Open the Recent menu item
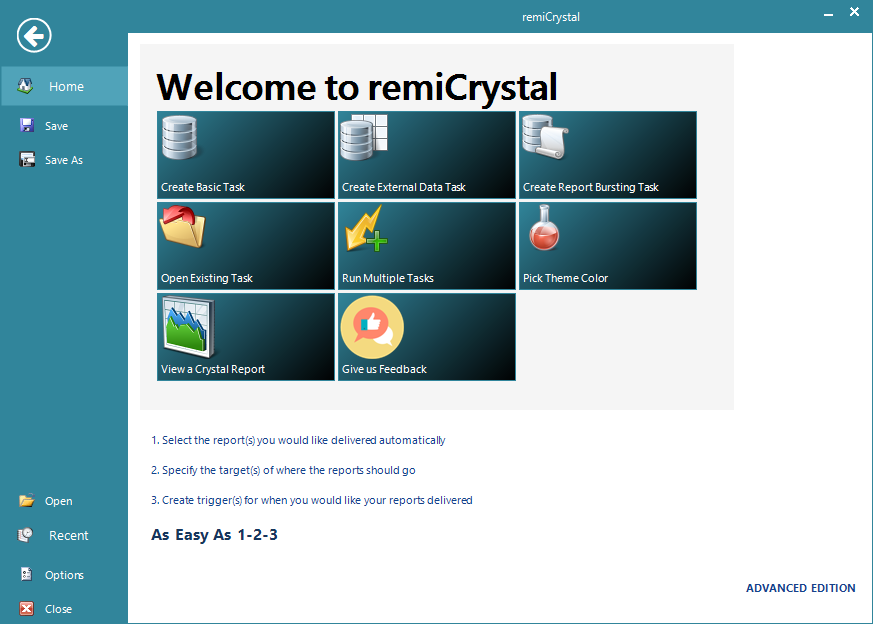Image resolution: width=873 pixels, height=624 pixels. (65, 535)
